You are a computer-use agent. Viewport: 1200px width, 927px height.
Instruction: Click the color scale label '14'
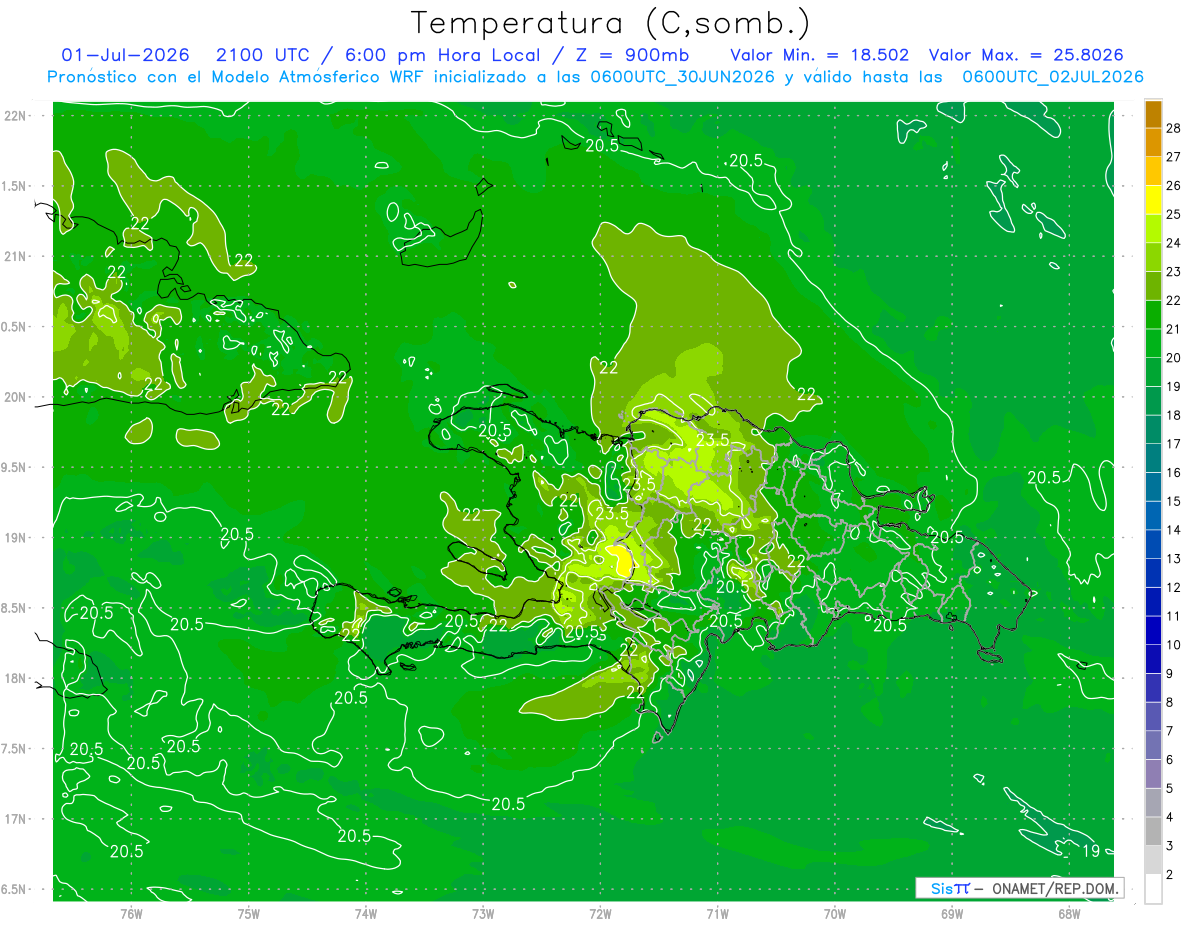point(1175,530)
